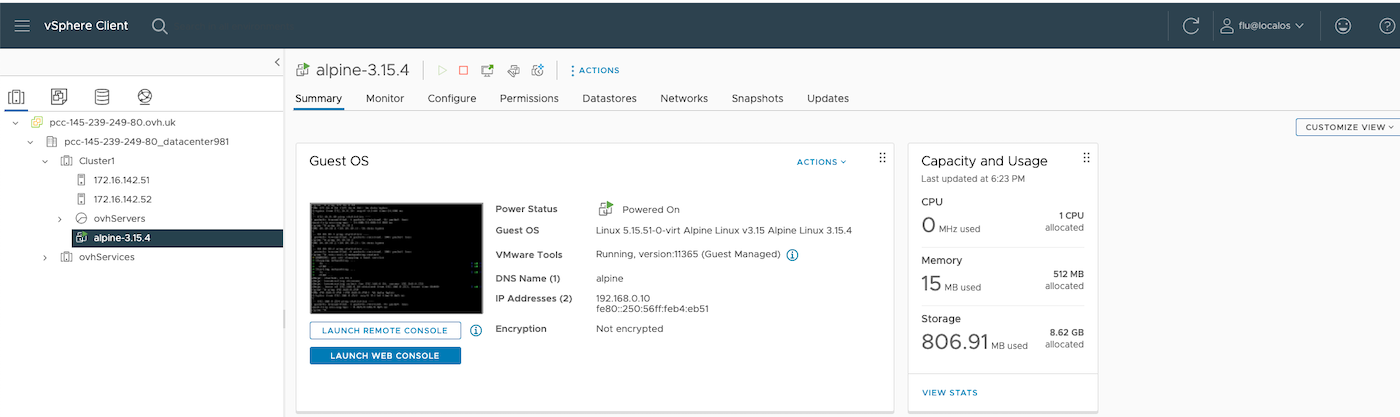Open the search magnifier in header
This screenshot has height=417, width=1400.
(x=160, y=26)
